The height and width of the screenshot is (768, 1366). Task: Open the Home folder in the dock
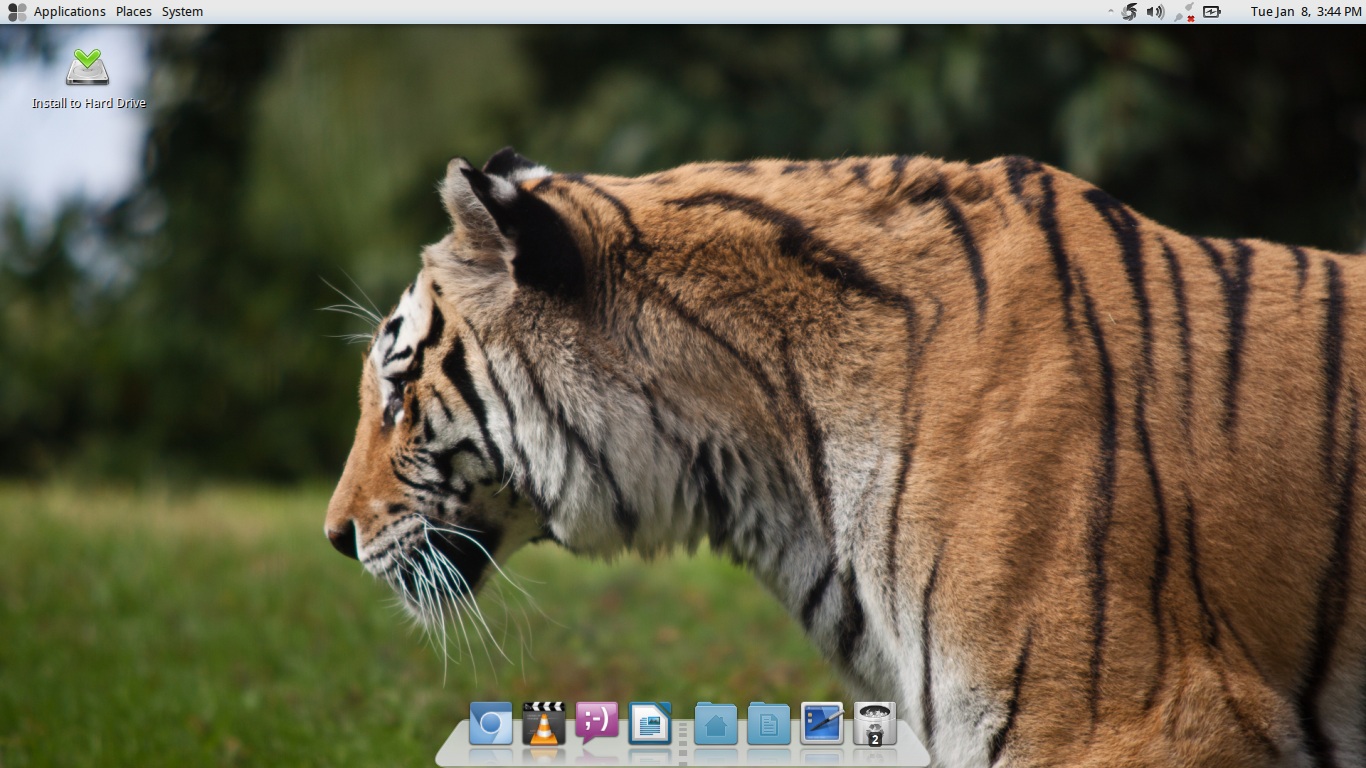(715, 723)
